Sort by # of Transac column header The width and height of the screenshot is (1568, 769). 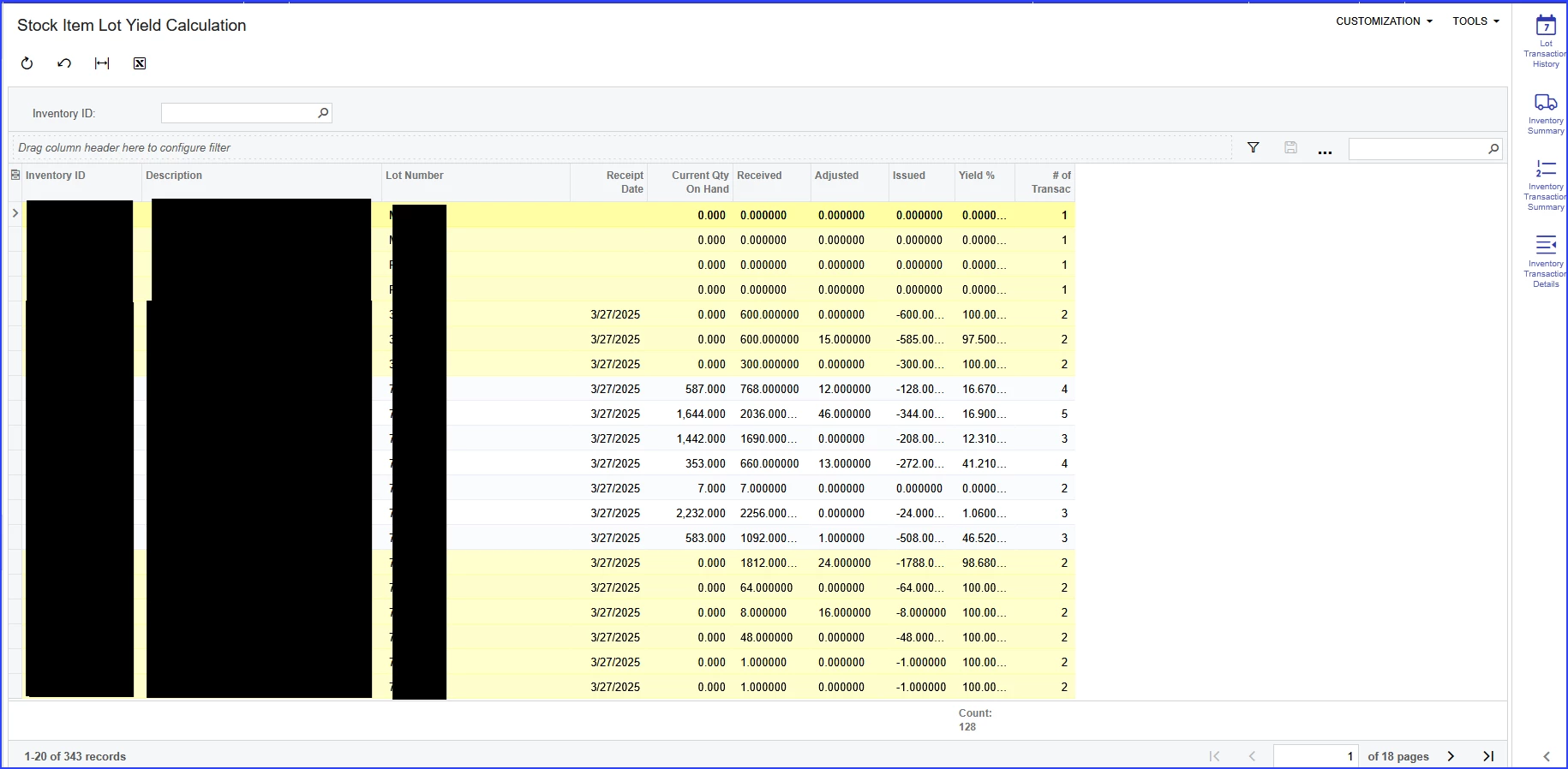point(1045,182)
